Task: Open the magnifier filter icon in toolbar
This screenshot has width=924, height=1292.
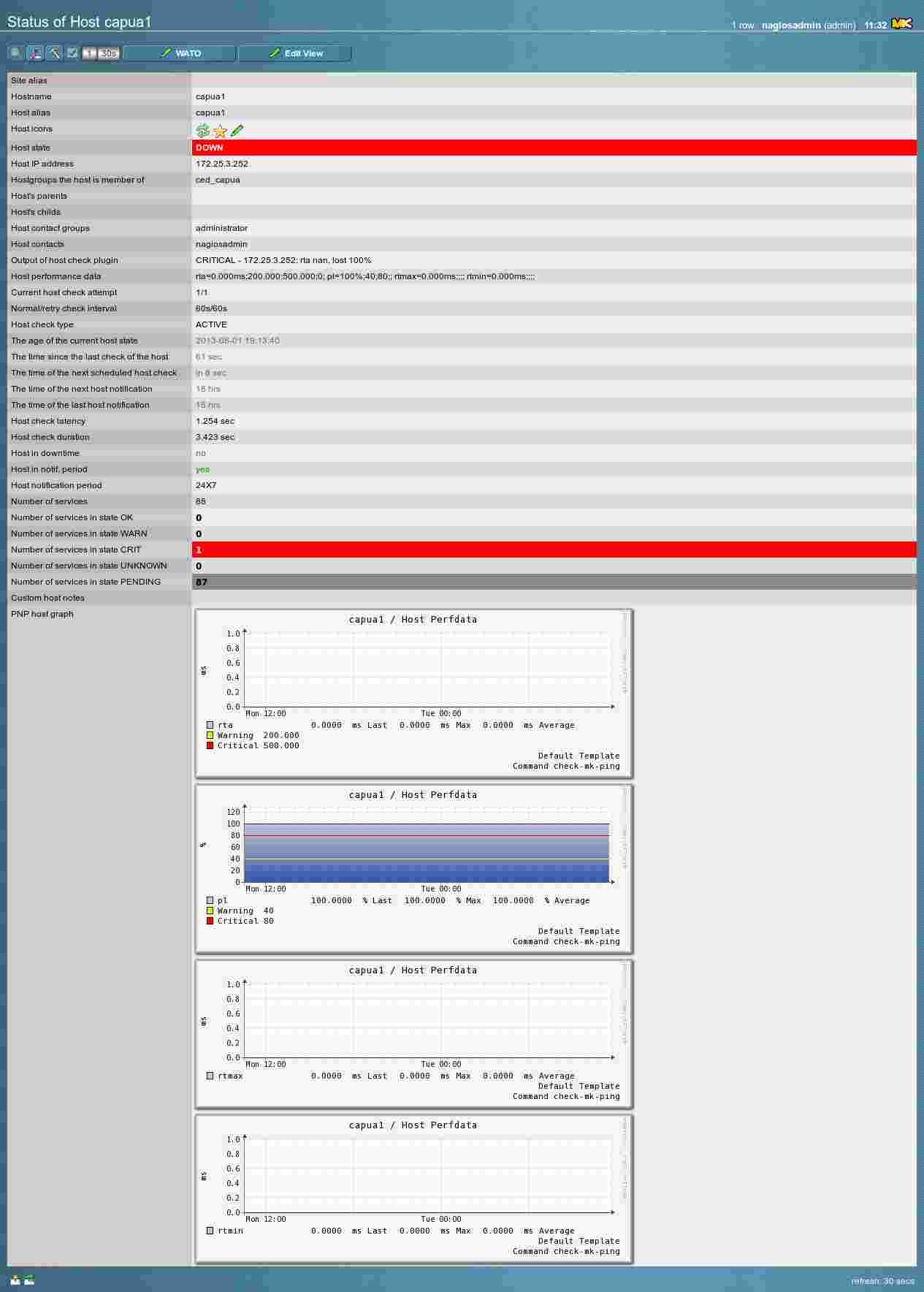Action: [x=16, y=53]
